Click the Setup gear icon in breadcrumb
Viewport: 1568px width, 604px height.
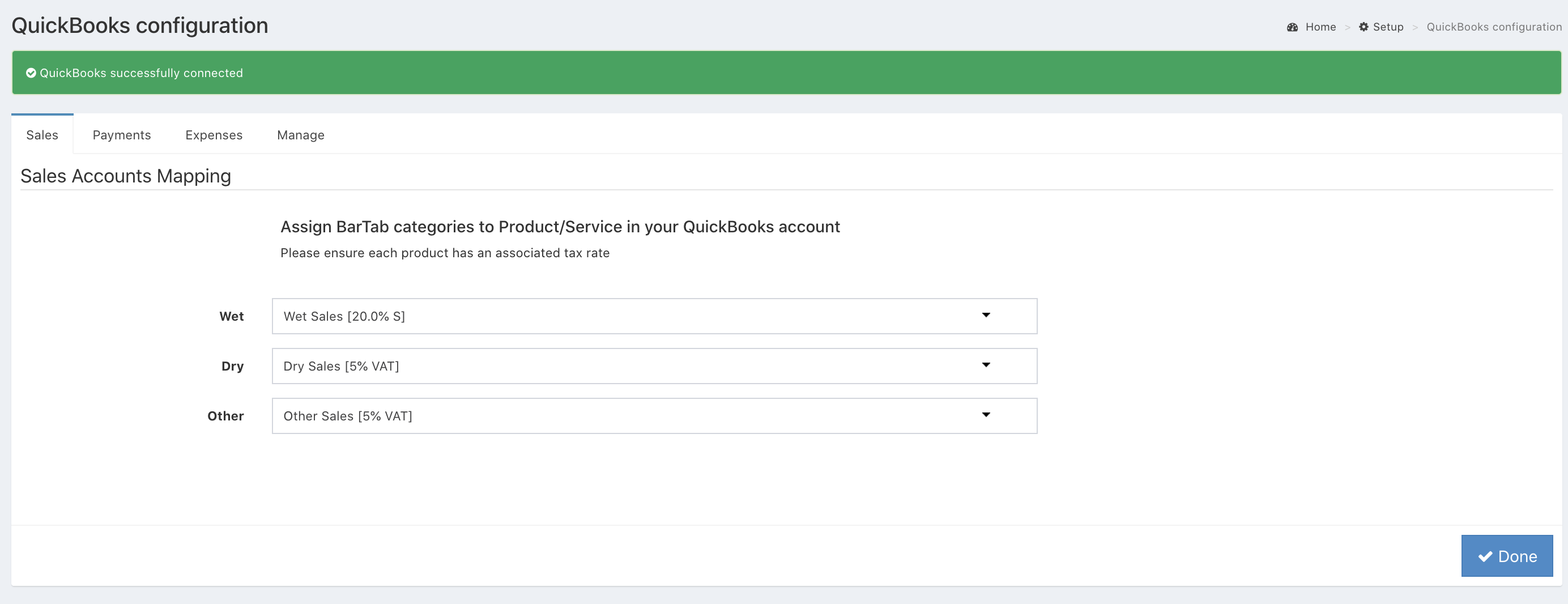click(x=1364, y=27)
